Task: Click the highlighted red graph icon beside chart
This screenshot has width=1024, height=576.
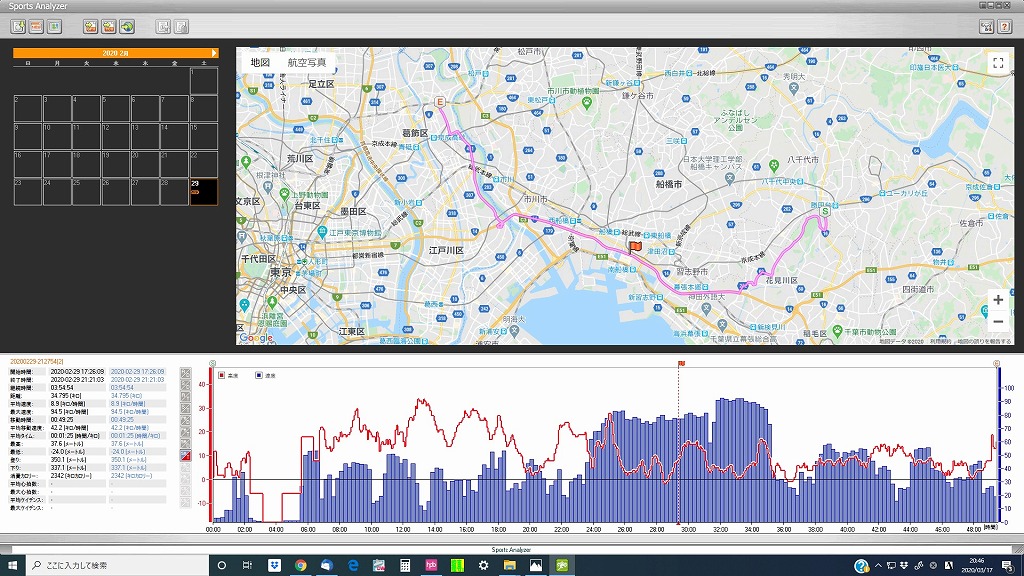Action: pos(185,455)
